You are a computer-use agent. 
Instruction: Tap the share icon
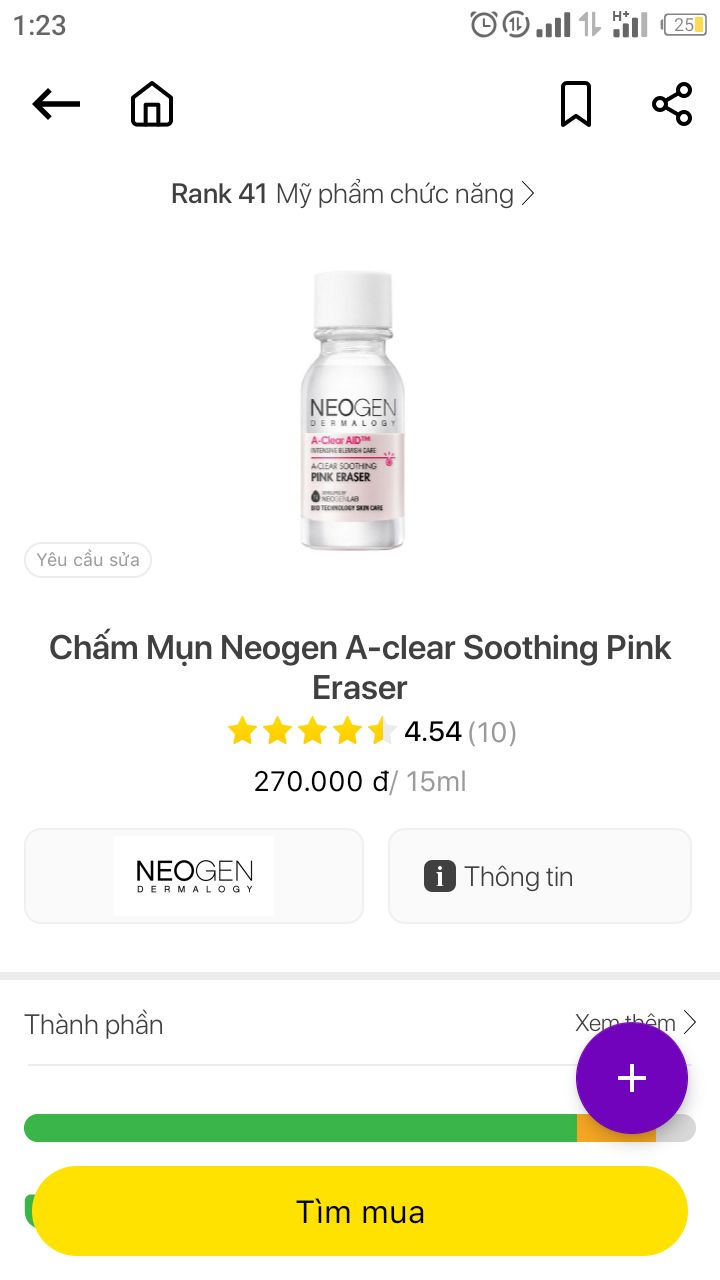pyautogui.click(x=672, y=104)
